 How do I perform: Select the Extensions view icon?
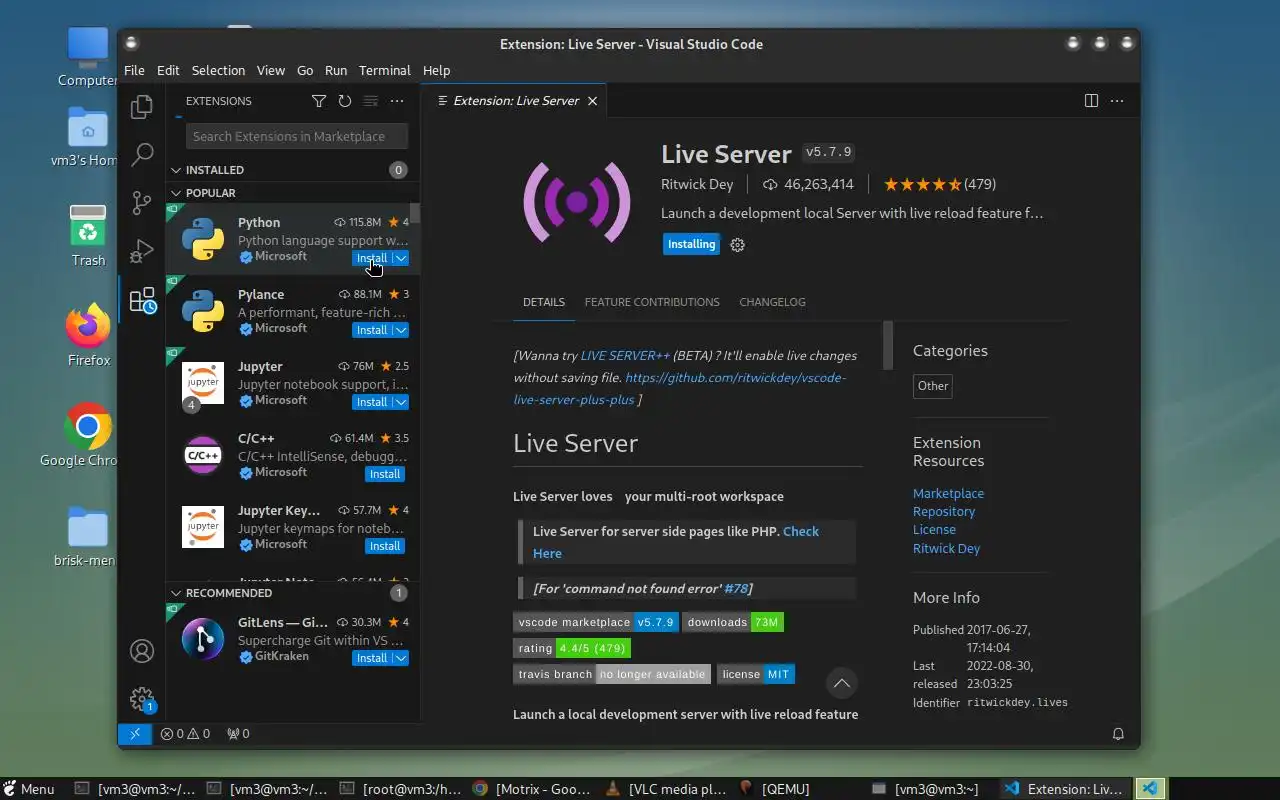(142, 300)
